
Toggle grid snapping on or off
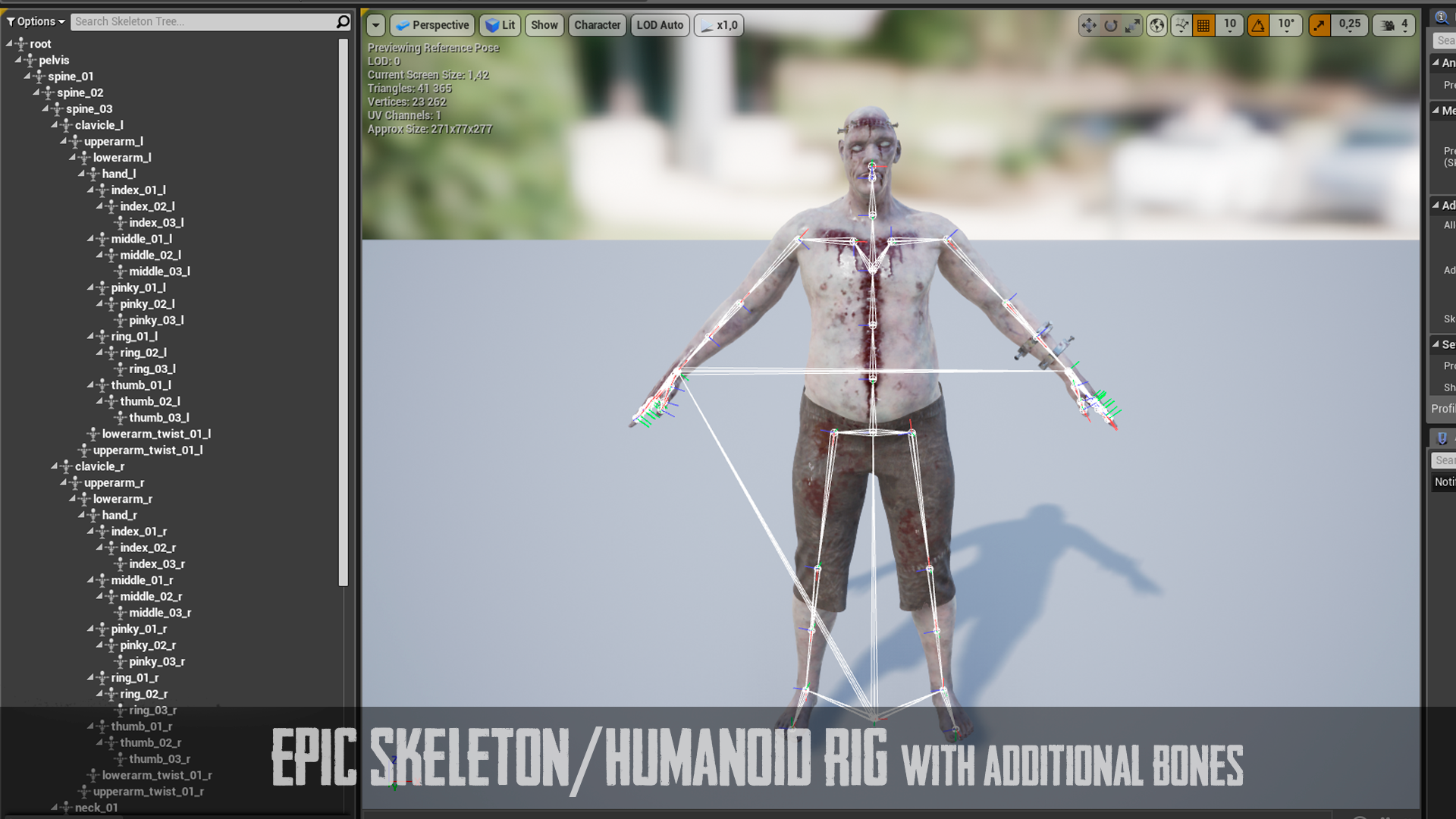coord(1203,25)
